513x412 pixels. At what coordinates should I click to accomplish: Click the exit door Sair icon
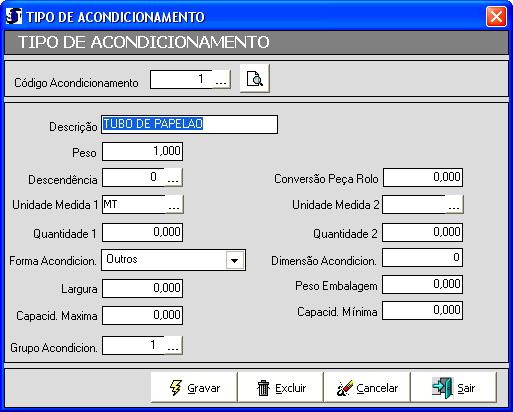pos(443,388)
